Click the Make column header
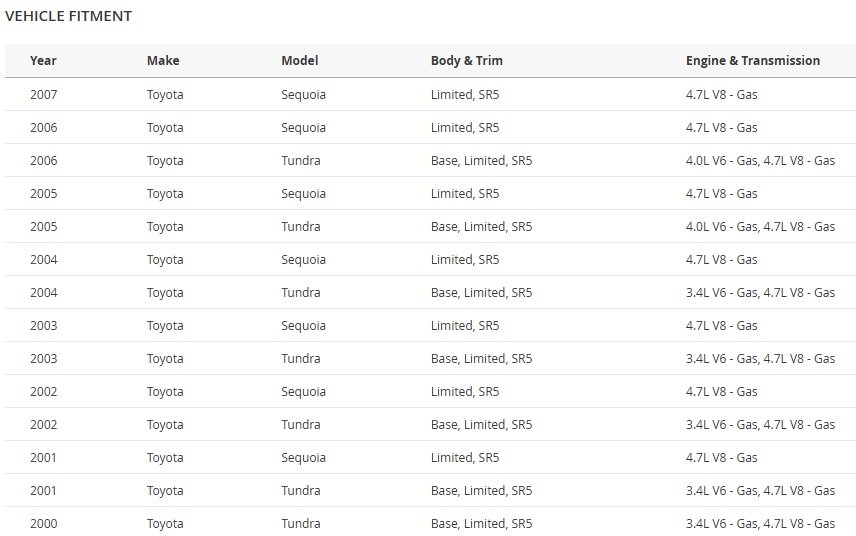This screenshot has width=856, height=536. click(x=163, y=61)
